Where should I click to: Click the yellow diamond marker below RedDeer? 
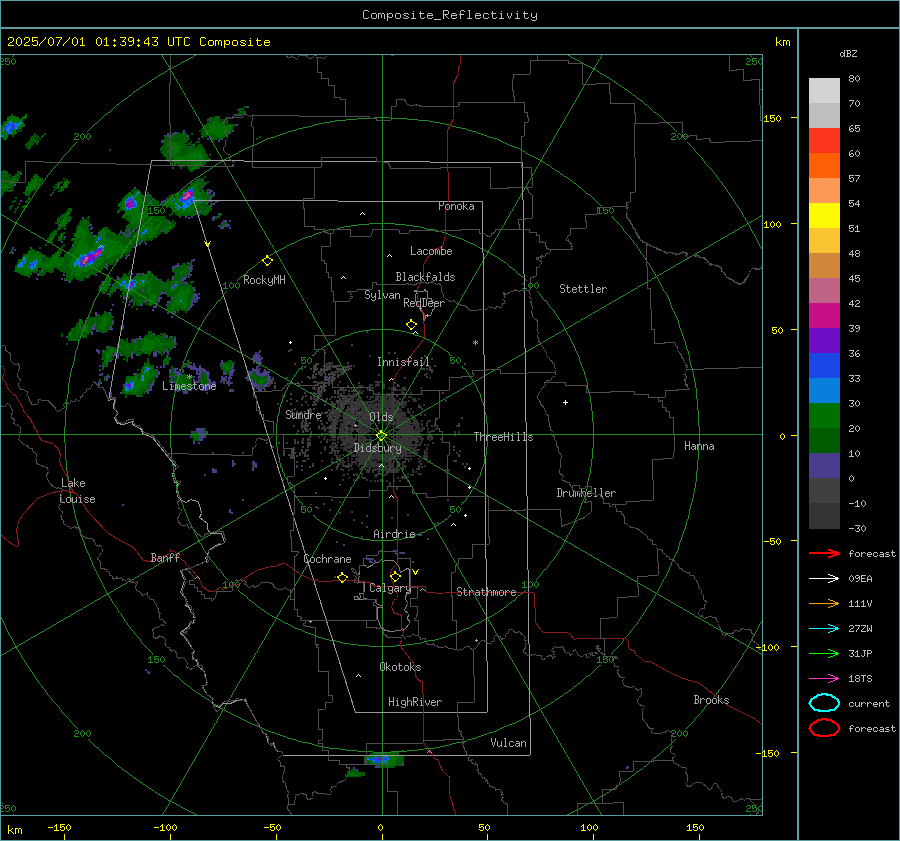[x=411, y=325]
